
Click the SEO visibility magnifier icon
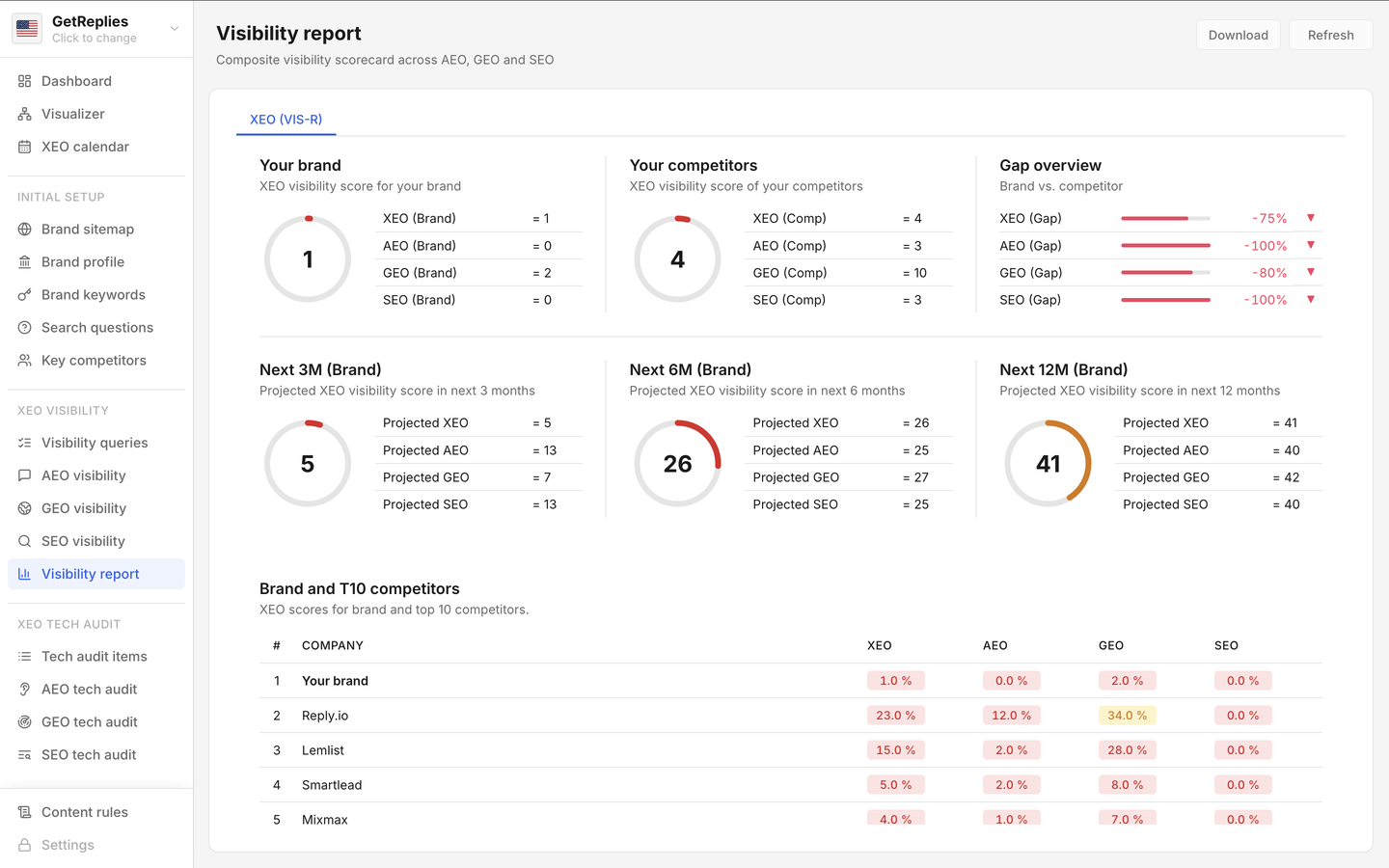25,541
